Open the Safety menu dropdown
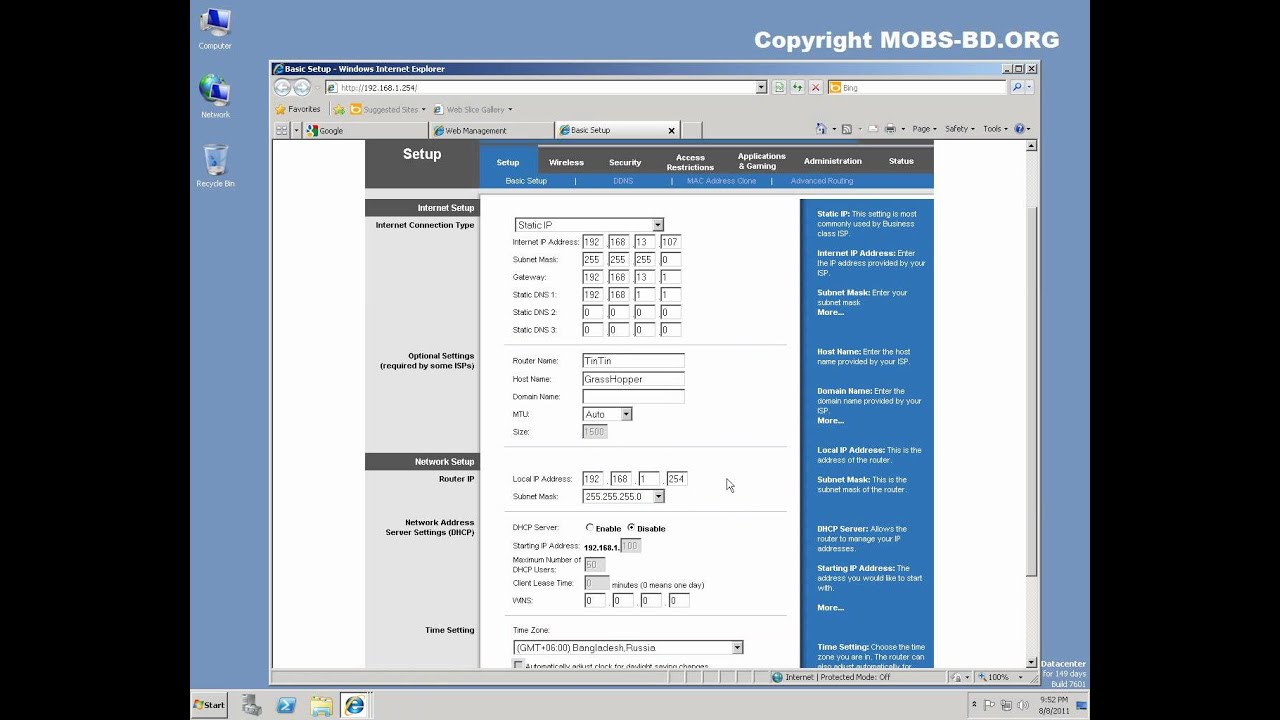This screenshot has height=720, width=1280. (x=960, y=129)
